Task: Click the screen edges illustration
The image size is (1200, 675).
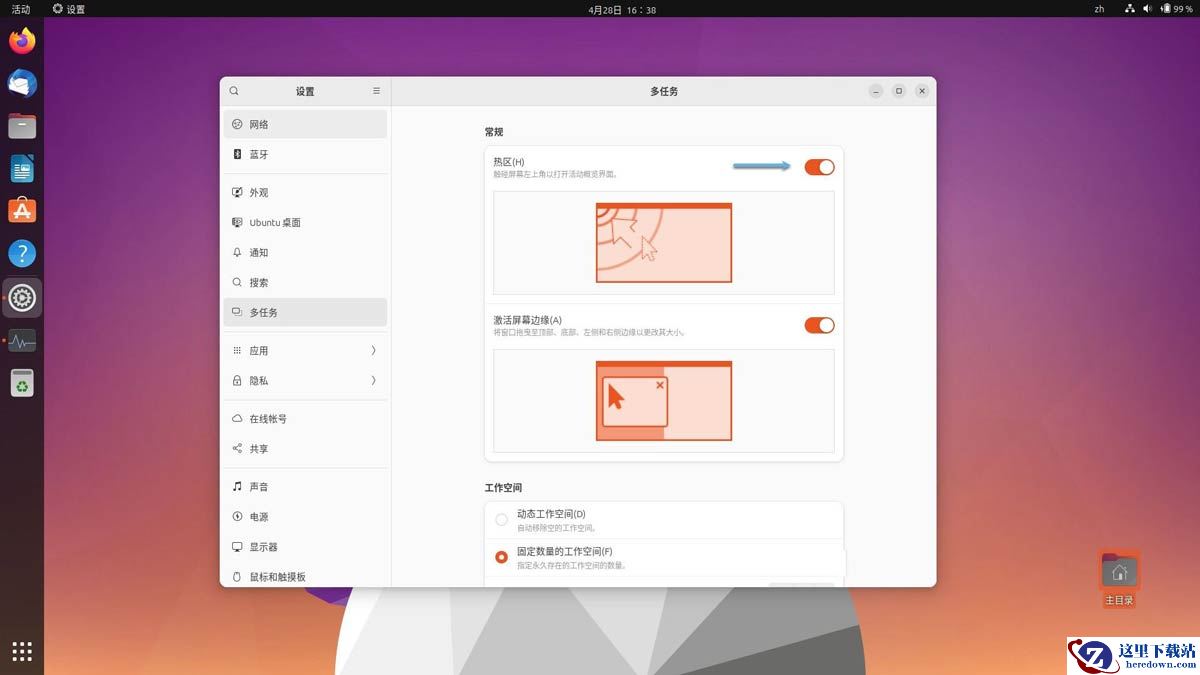Action: (664, 401)
